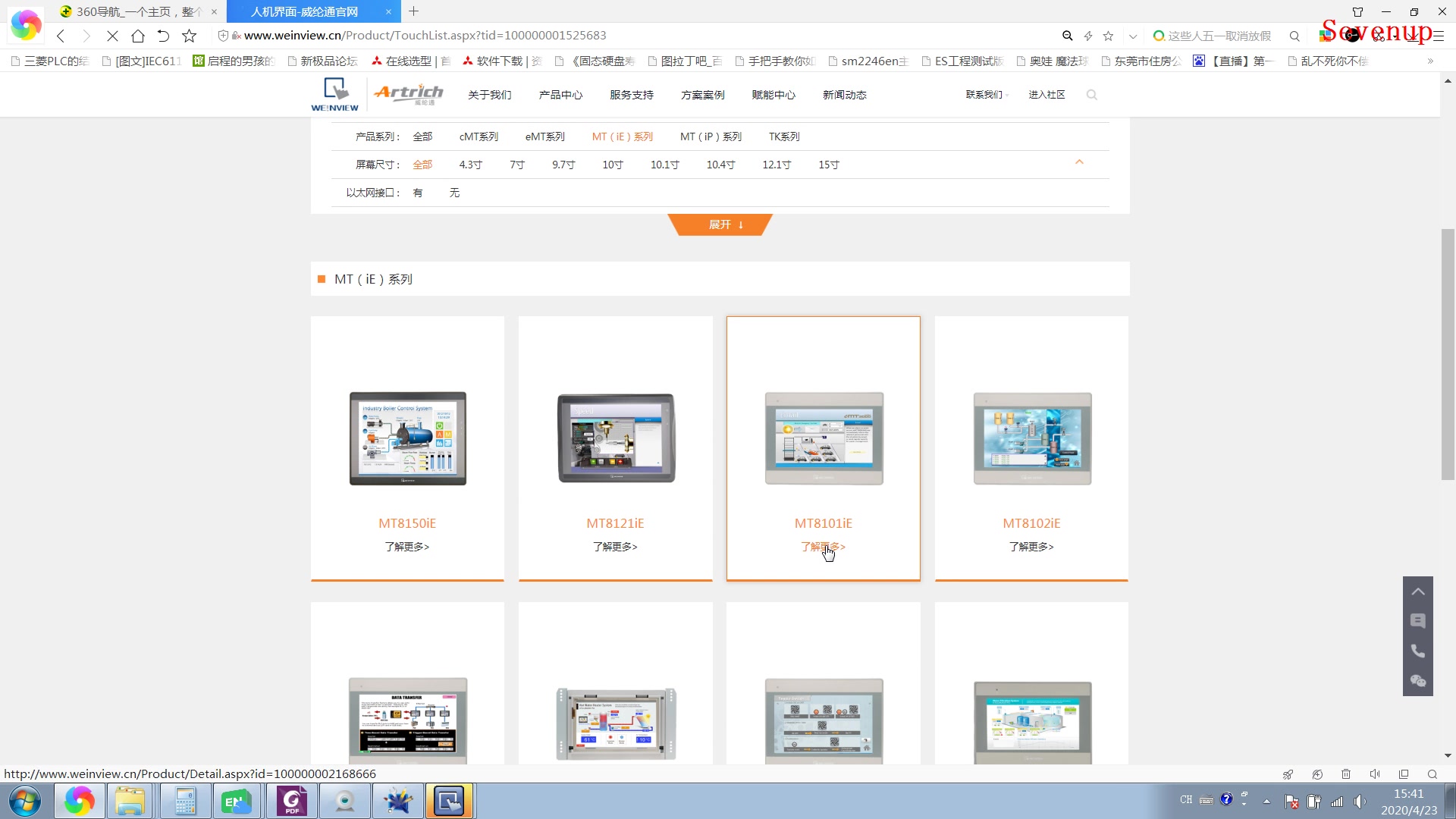Click 新极品论坛 bookmark
The height and width of the screenshot is (819, 1456).
click(x=322, y=61)
